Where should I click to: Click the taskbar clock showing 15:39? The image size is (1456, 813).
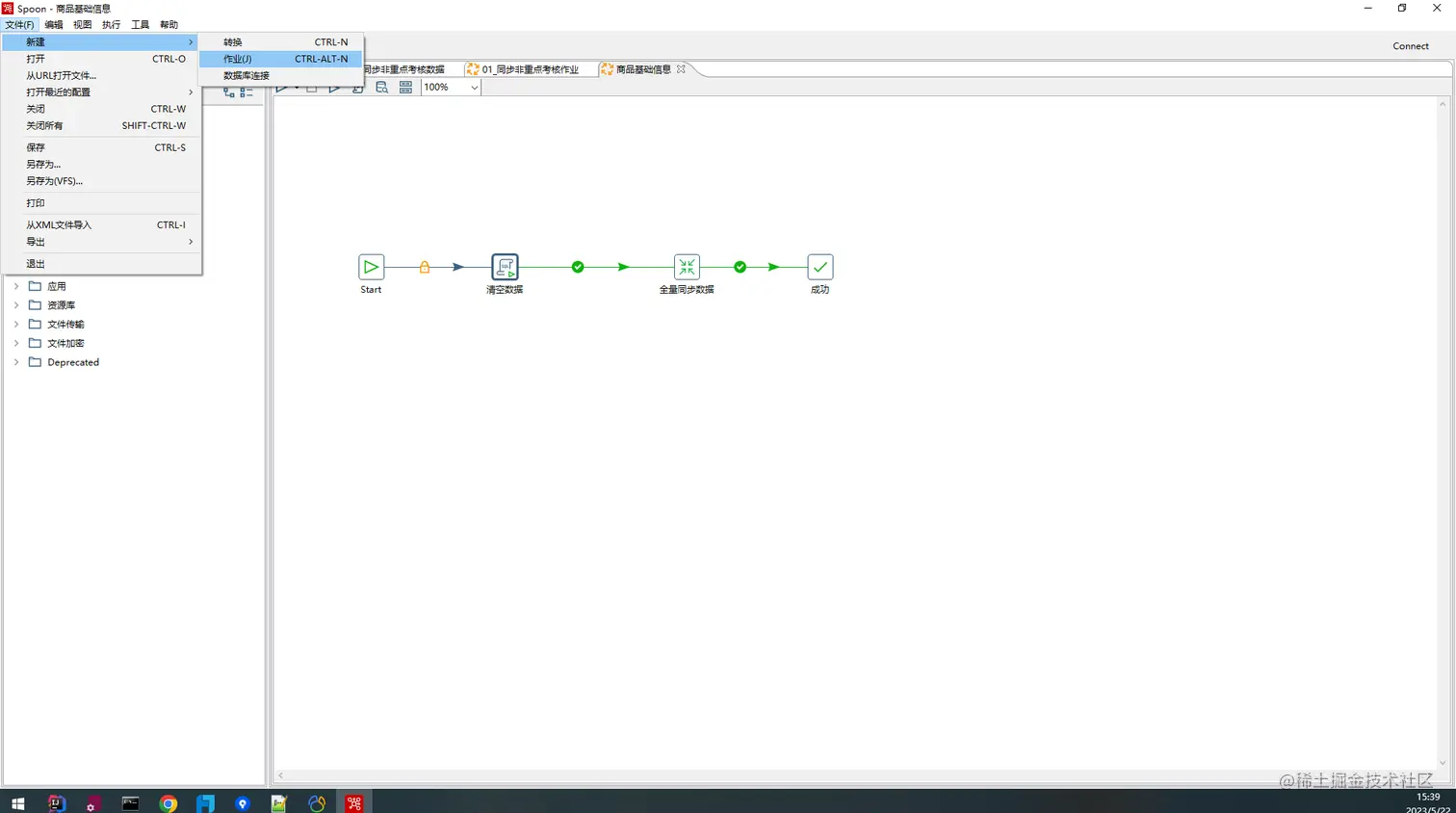pos(1428,798)
